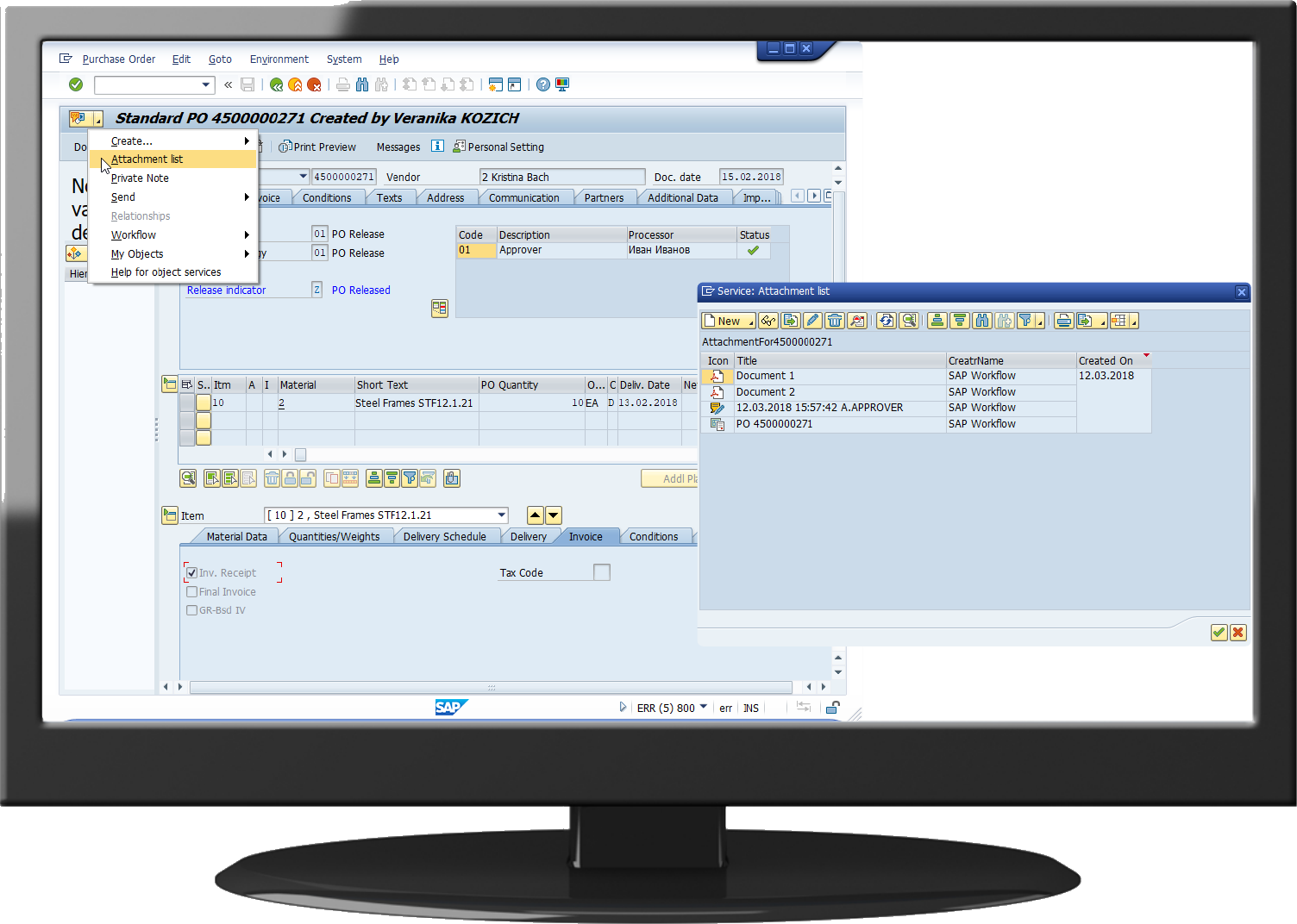Switch to the Material Data tab
This screenshot has width=1297, height=924.
click(236, 536)
